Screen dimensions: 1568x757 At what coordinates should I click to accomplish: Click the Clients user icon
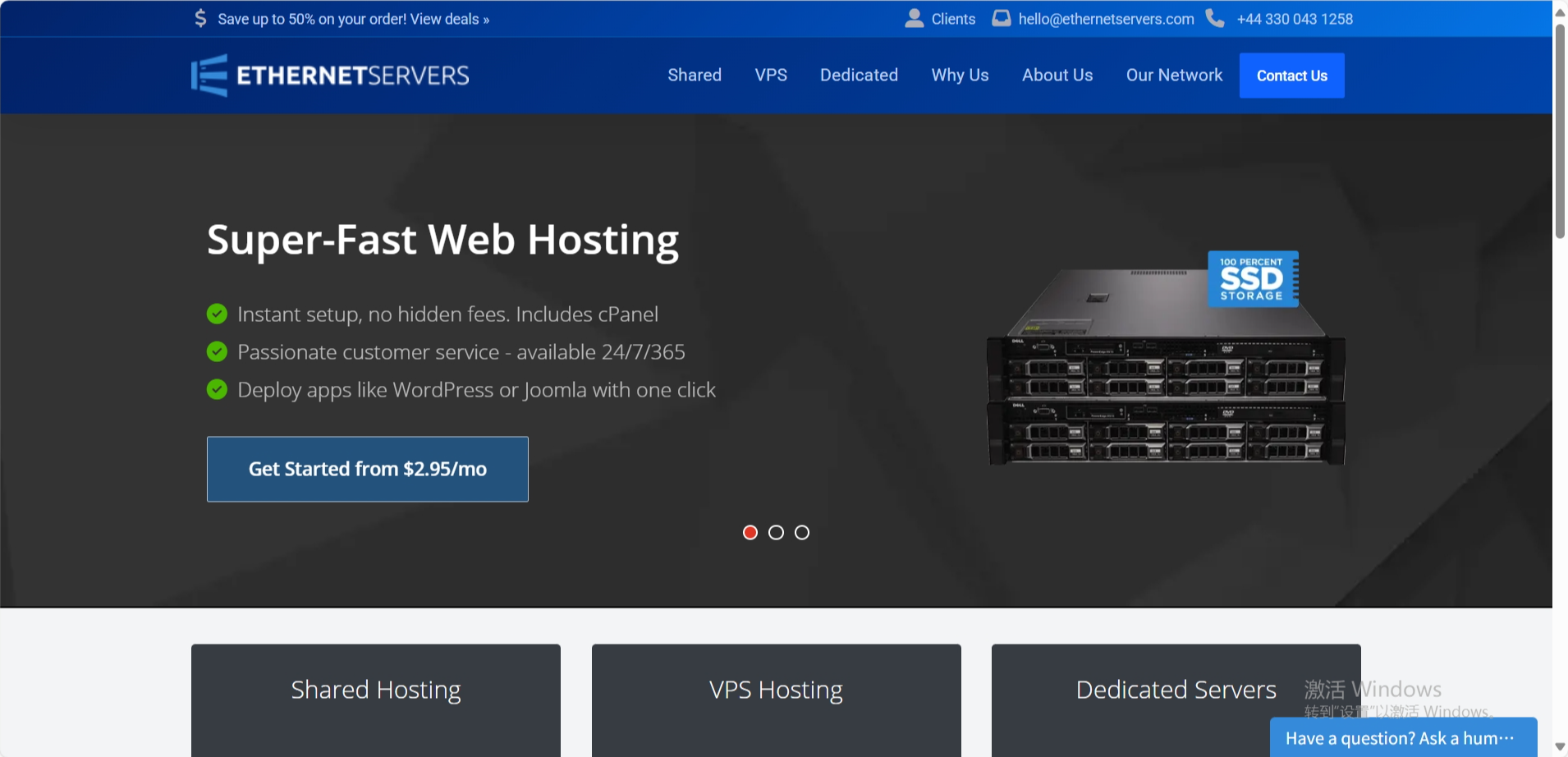(x=914, y=18)
